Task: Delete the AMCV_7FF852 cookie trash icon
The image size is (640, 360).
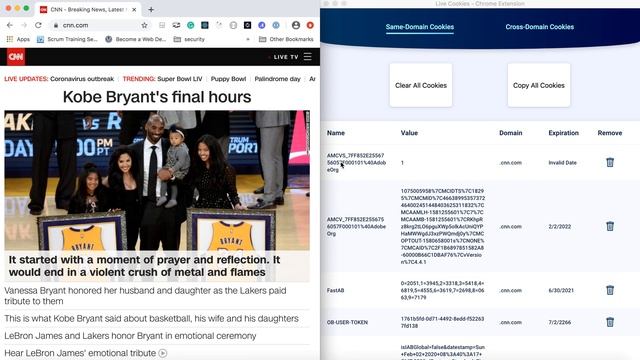Action: [x=610, y=226]
